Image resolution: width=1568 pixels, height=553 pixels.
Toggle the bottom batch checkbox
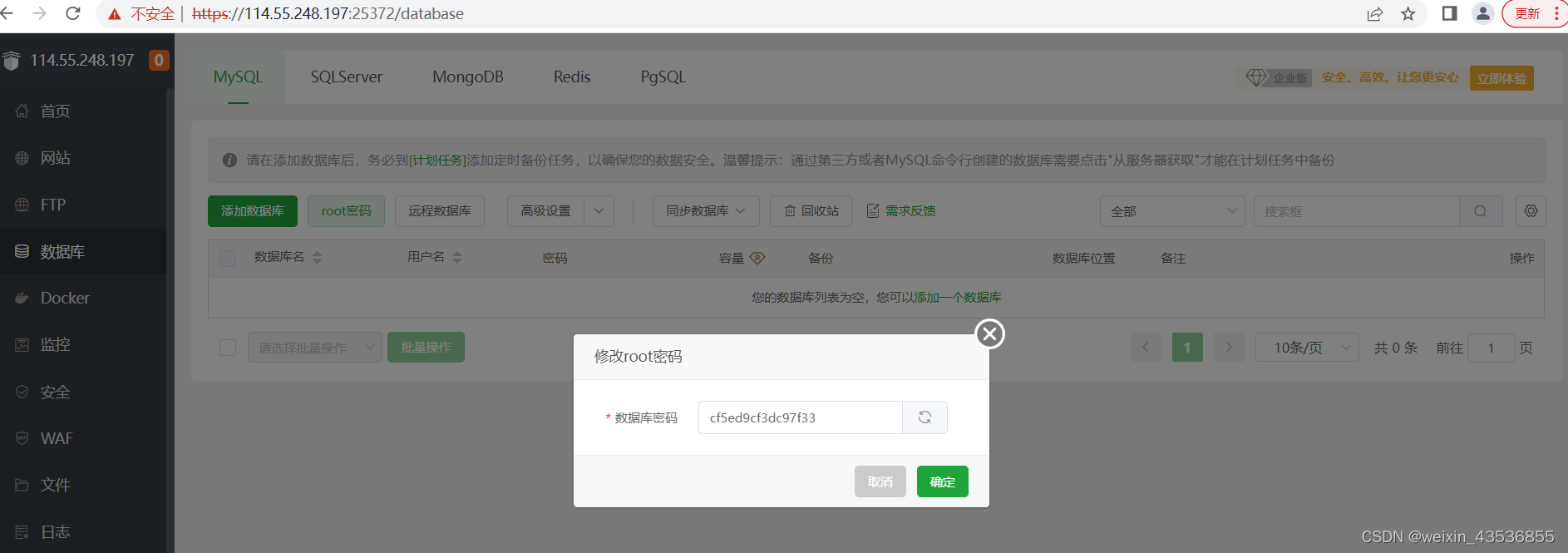[x=228, y=348]
